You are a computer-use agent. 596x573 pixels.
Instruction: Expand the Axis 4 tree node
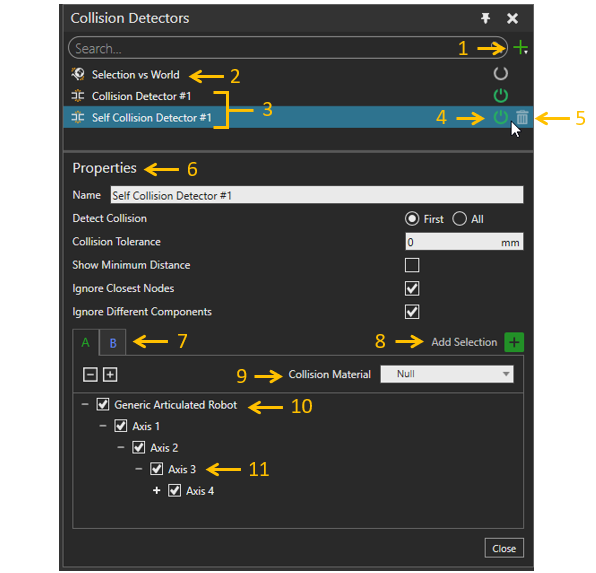pyautogui.click(x=156, y=490)
